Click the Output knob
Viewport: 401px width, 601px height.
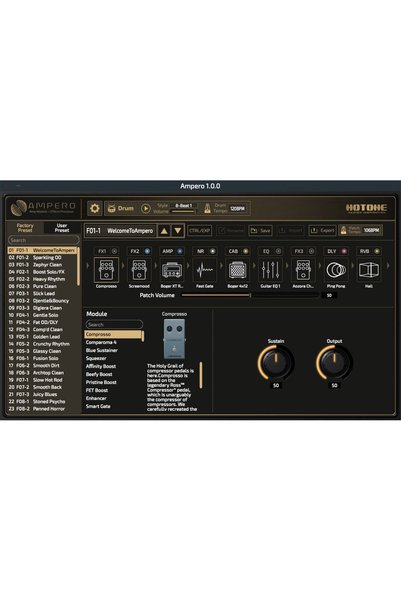pyautogui.click(x=334, y=361)
